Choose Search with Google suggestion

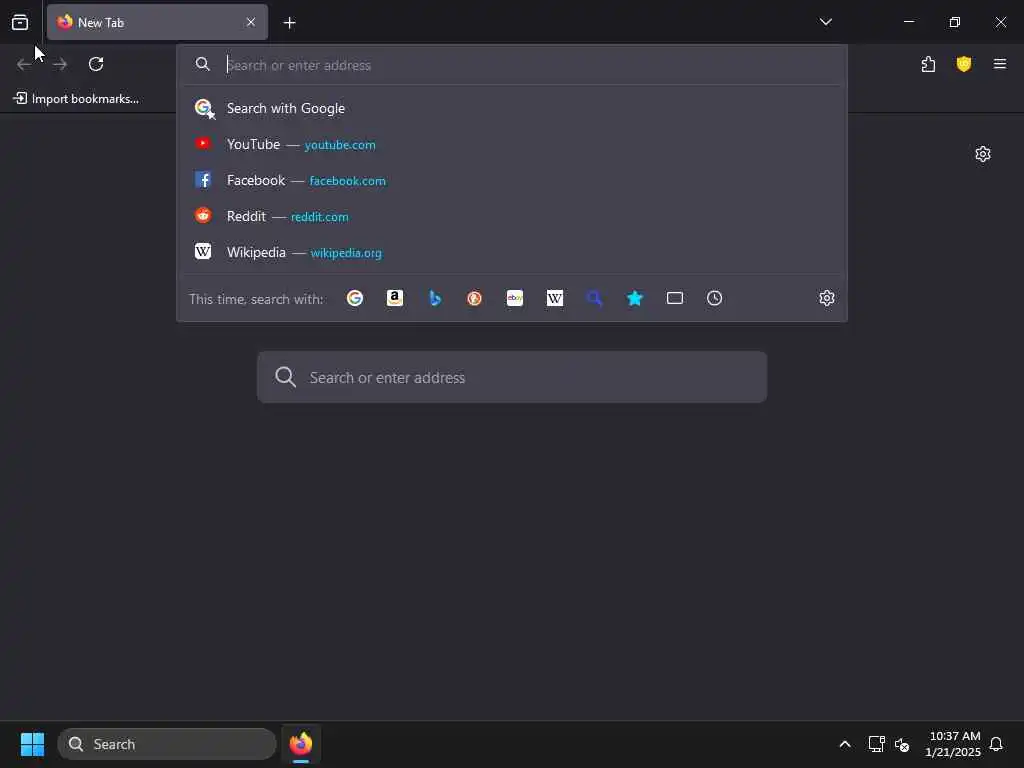pyautogui.click(x=512, y=108)
